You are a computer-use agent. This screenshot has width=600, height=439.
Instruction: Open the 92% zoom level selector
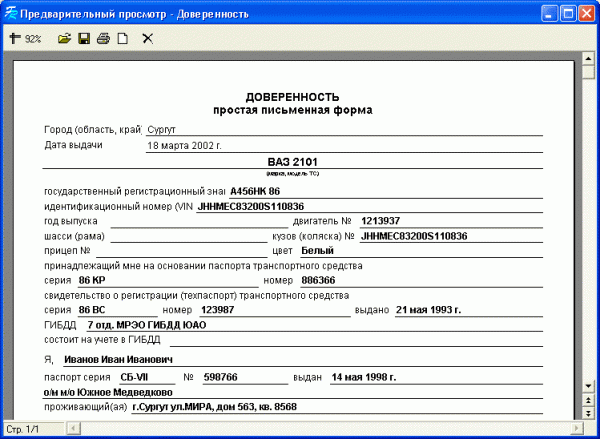click(x=33, y=39)
